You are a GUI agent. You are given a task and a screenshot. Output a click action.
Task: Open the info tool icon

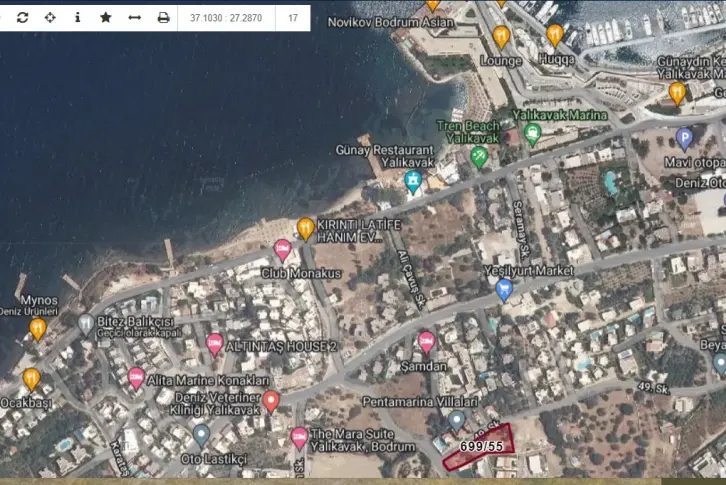(x=77, y=18)
